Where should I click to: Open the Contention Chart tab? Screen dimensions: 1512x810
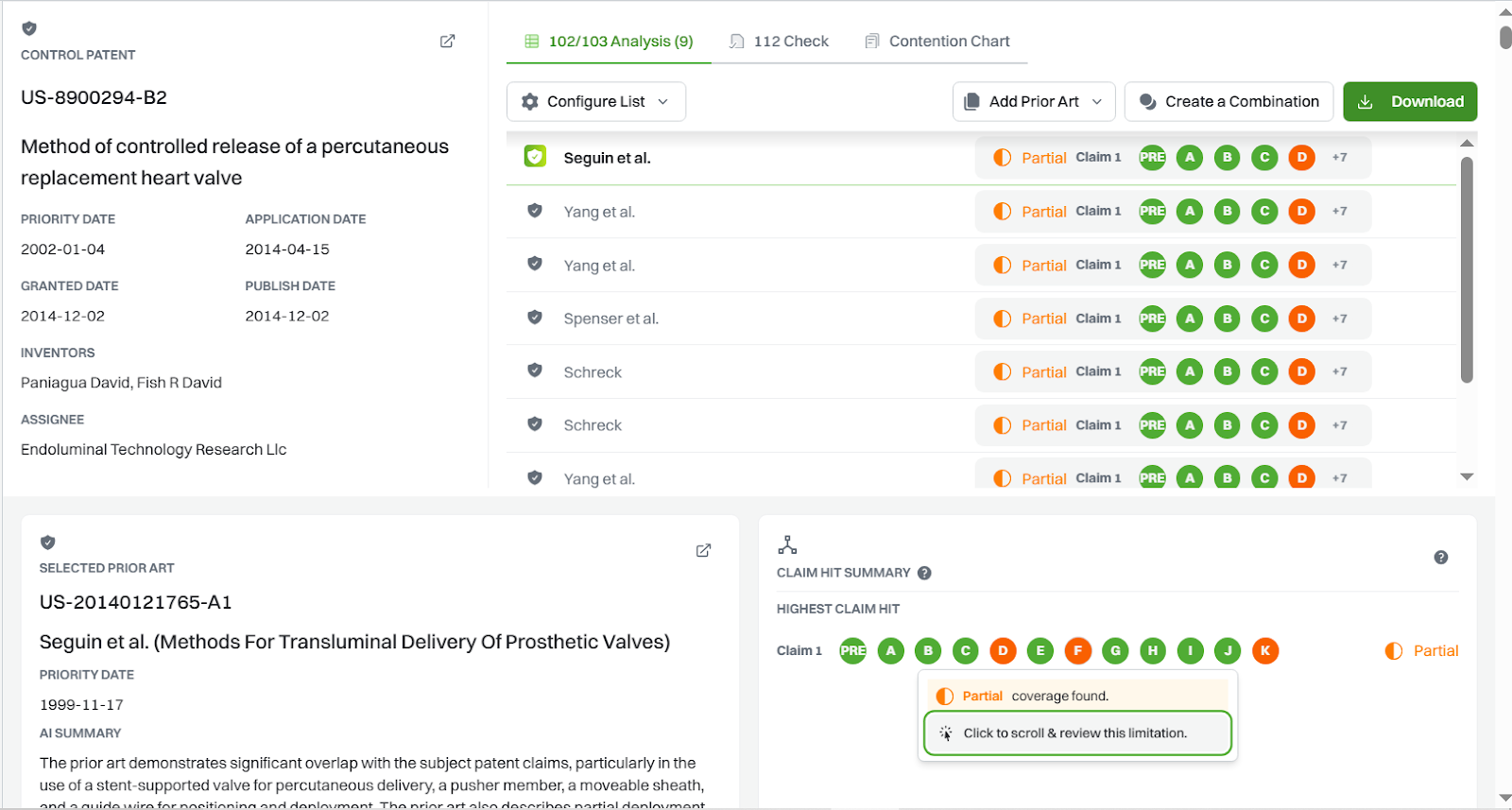[937, 42]
